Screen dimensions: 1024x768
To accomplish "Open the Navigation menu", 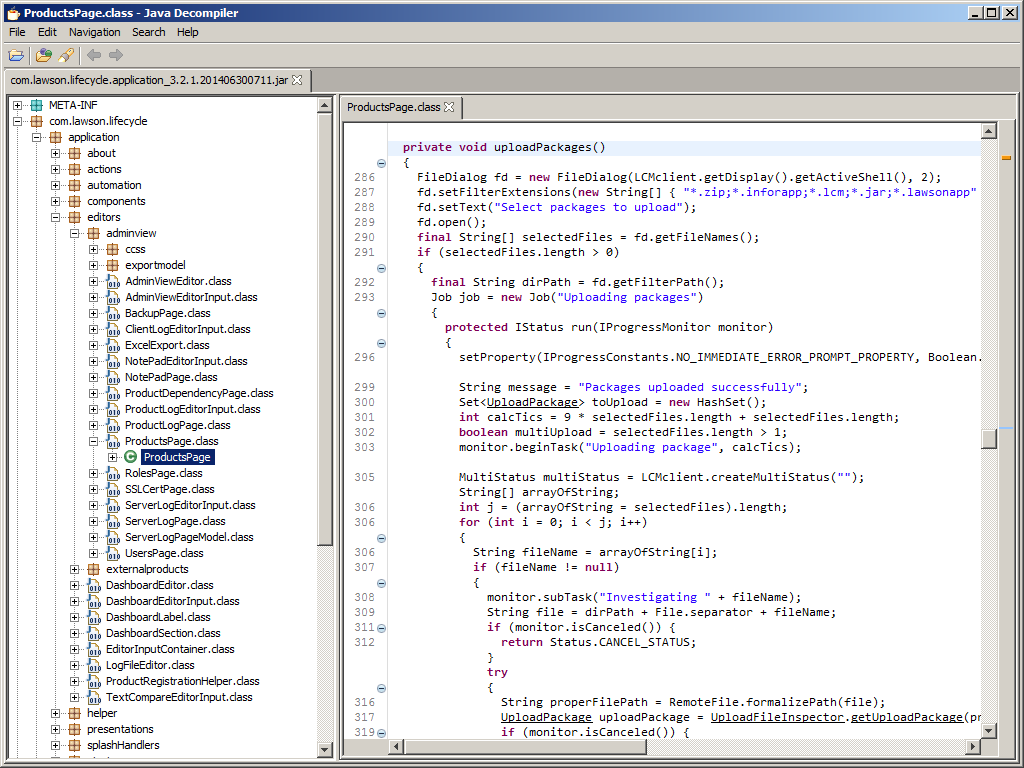I will click(94, 32).
